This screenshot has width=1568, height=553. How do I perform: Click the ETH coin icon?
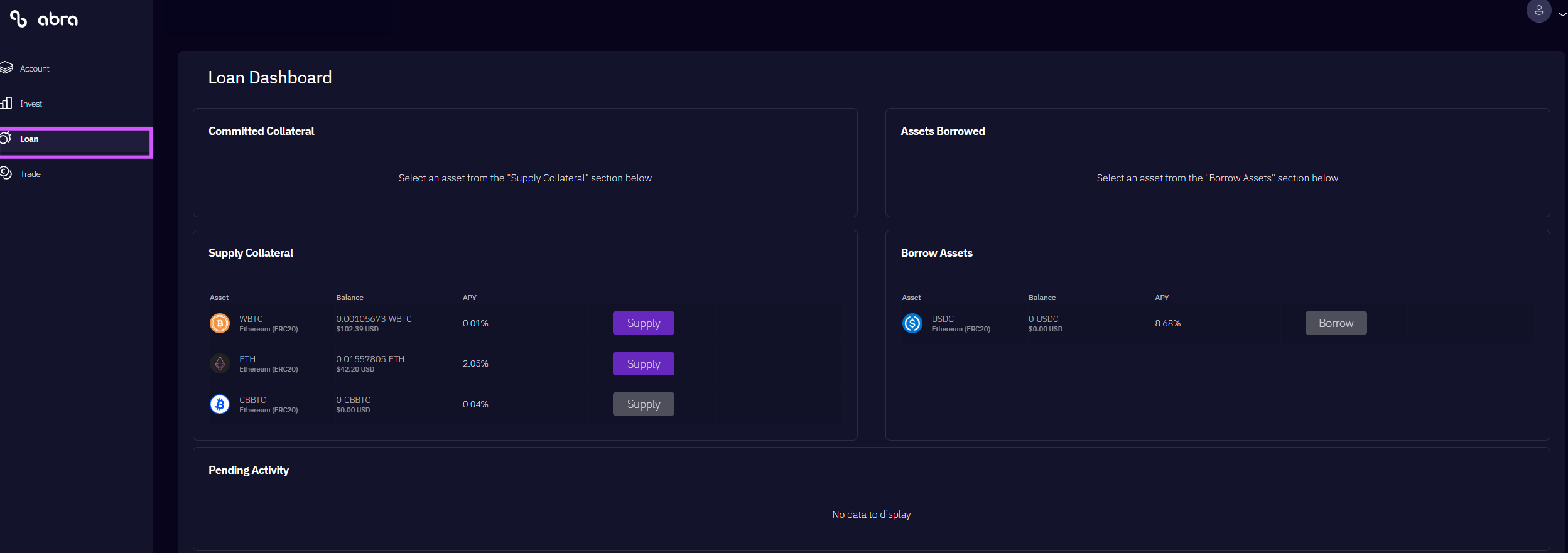(x=220, y=363)
